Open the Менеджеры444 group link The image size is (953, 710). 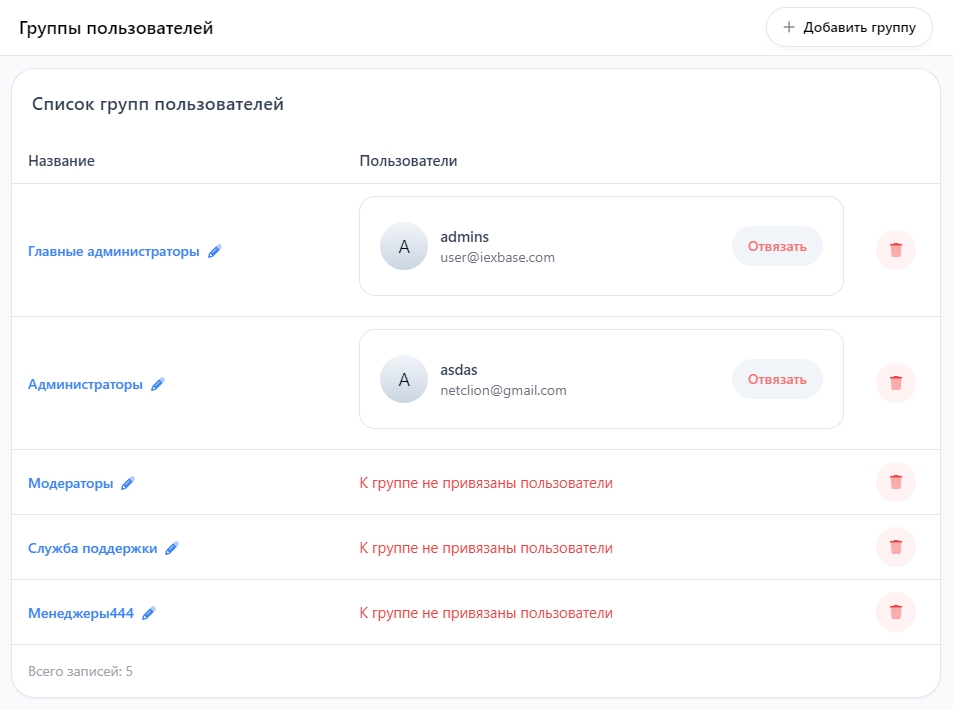tap(81, 613)
